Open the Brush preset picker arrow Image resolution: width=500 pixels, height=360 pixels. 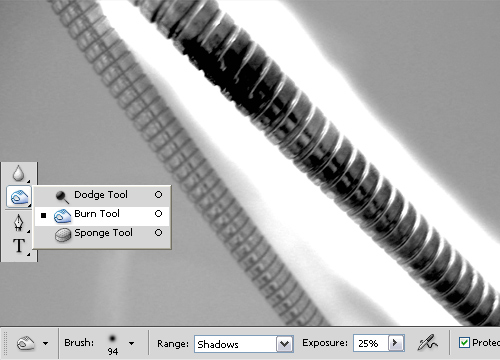[x=132, y=343]
